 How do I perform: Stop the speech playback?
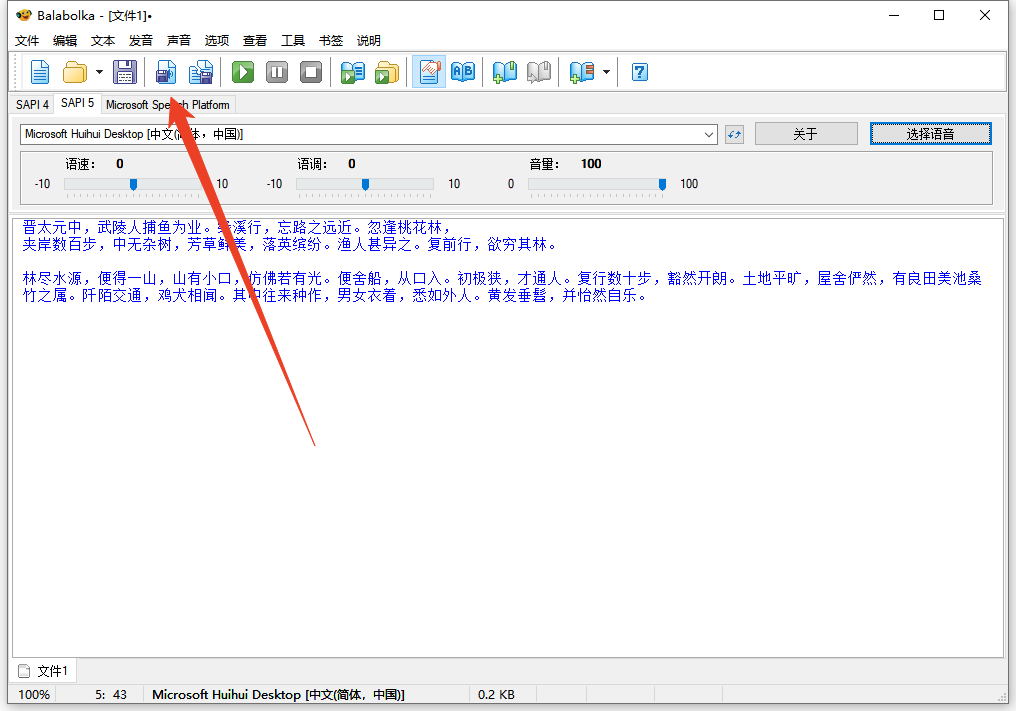point(311,72)
